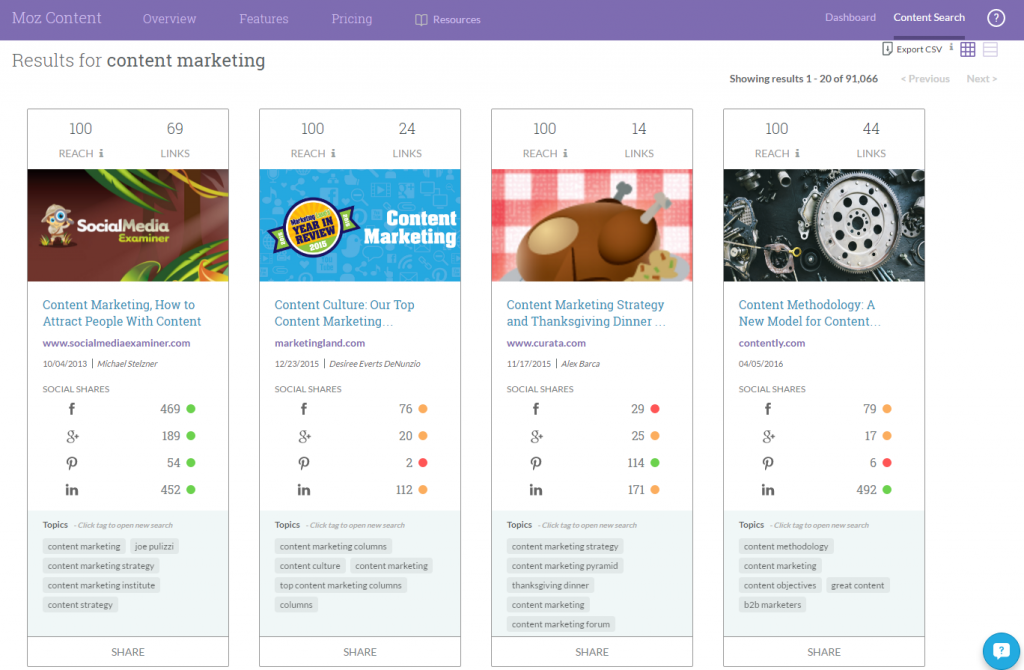Go to Next results page
The image size is (1024, 670).
[x=982, y=79]
